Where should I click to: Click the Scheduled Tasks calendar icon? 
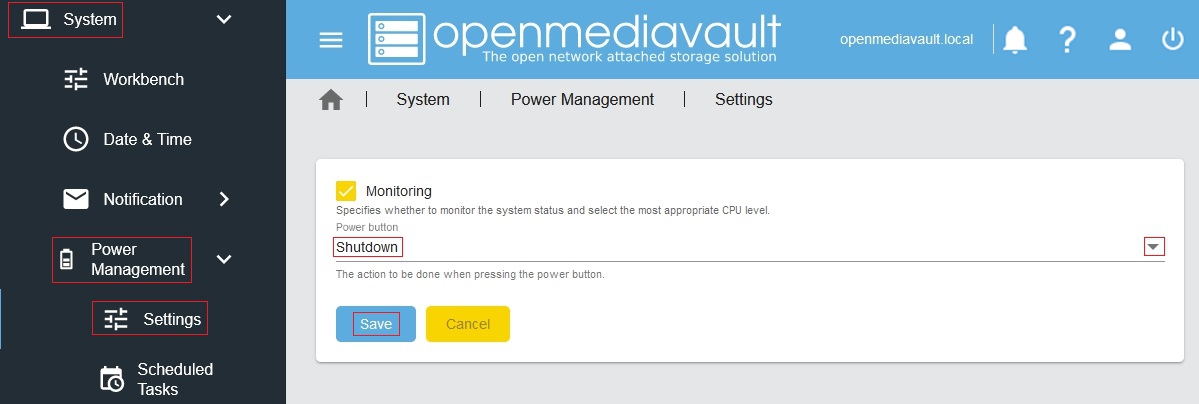click(x=112, y=379)
